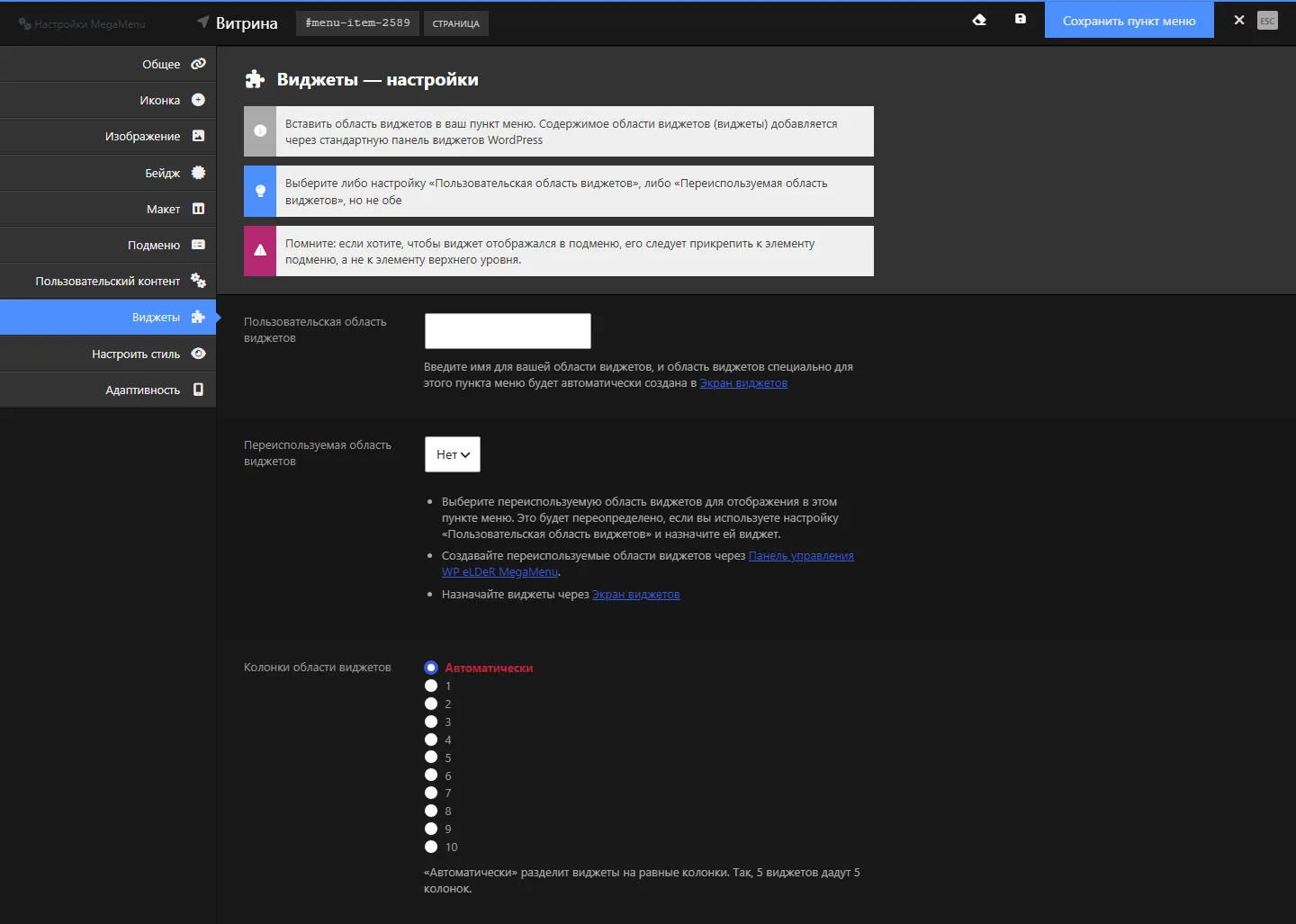Click the Адаптивность mobile device icon

199,390
